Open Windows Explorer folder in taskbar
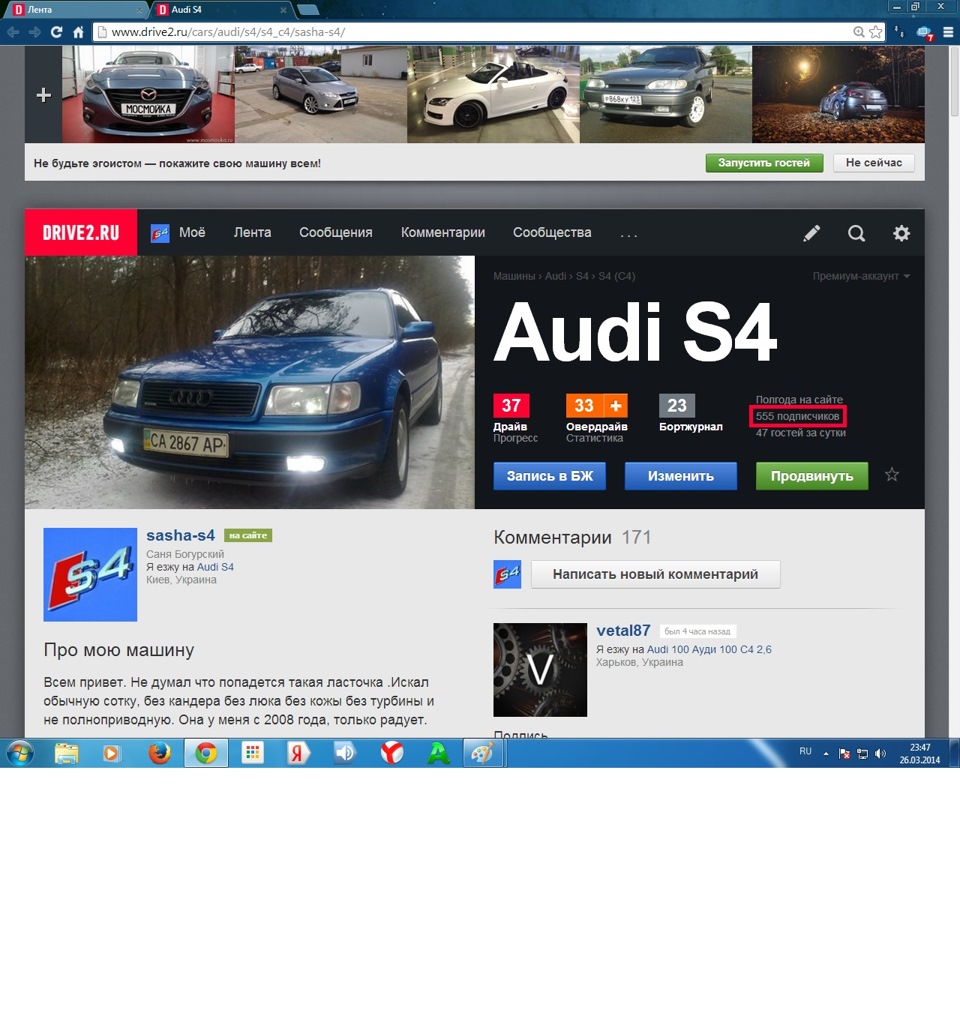 (66, 754)
